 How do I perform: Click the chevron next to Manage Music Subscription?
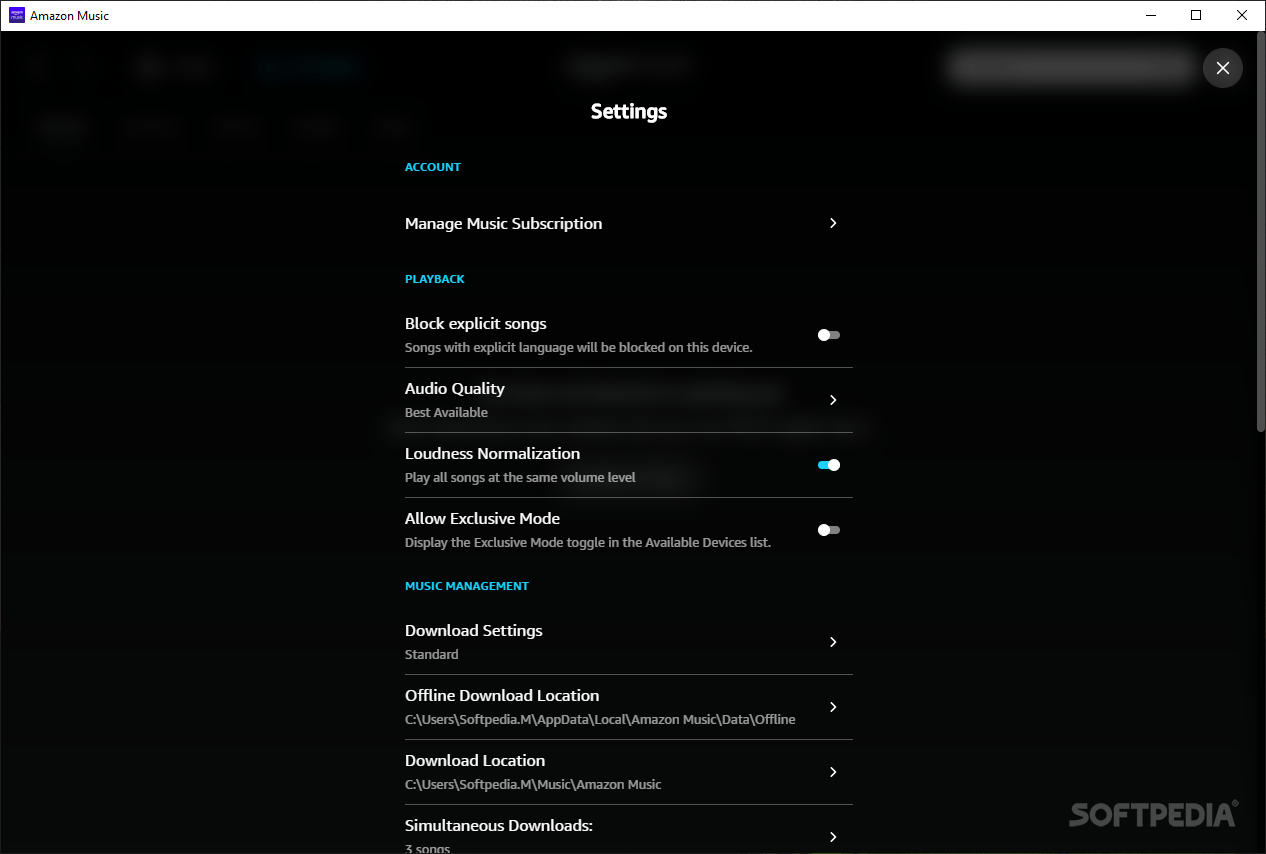point(833,223)
